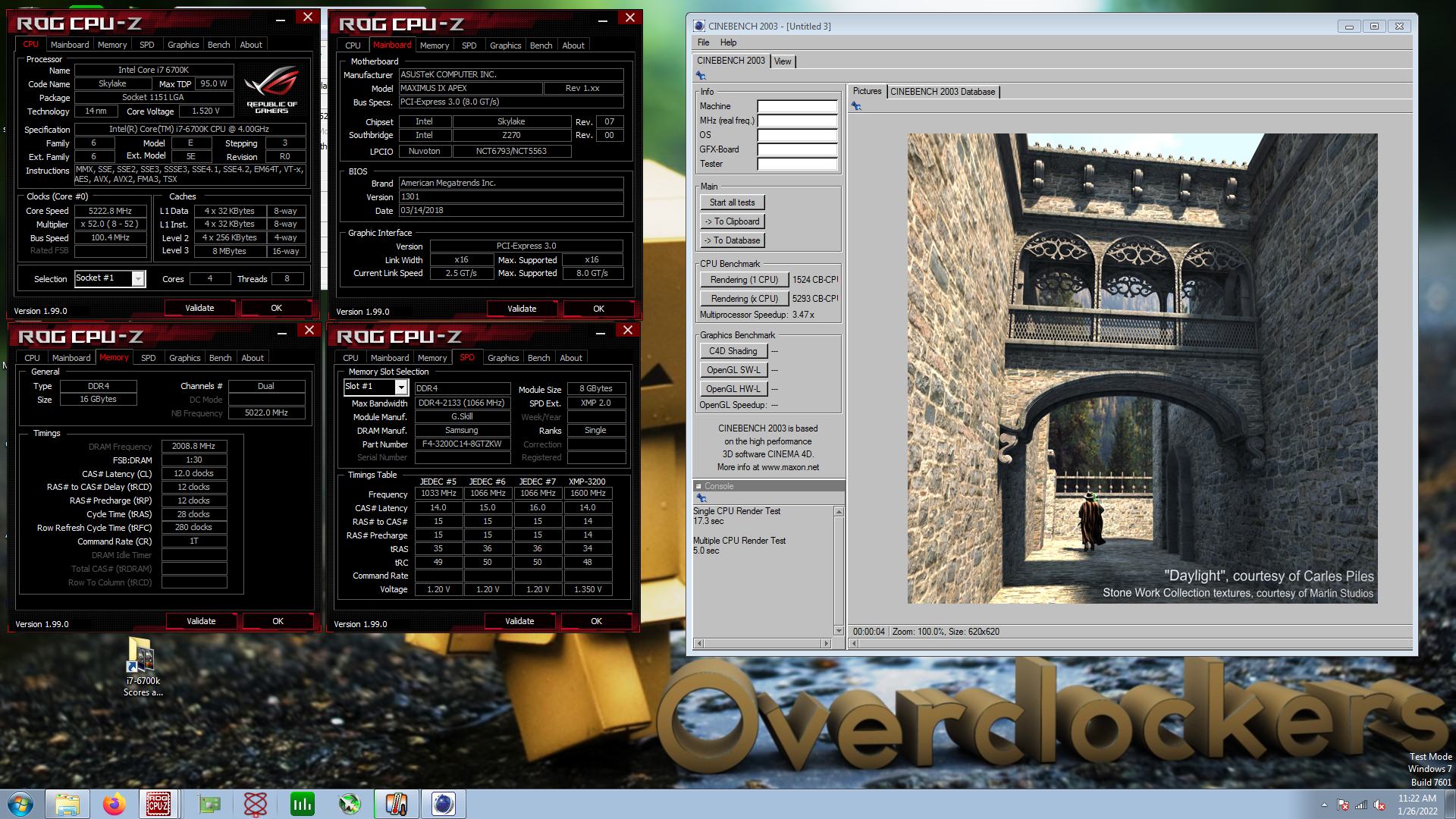Open Action Center flag in tray
Screen dimensions: 1456x819
(1343, 805)
